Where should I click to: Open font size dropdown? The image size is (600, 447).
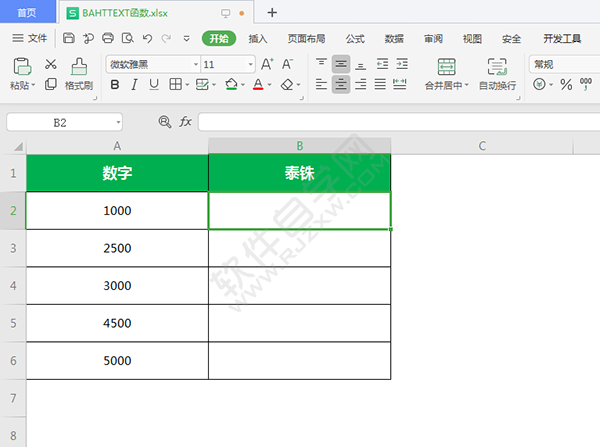click(251, 64)
